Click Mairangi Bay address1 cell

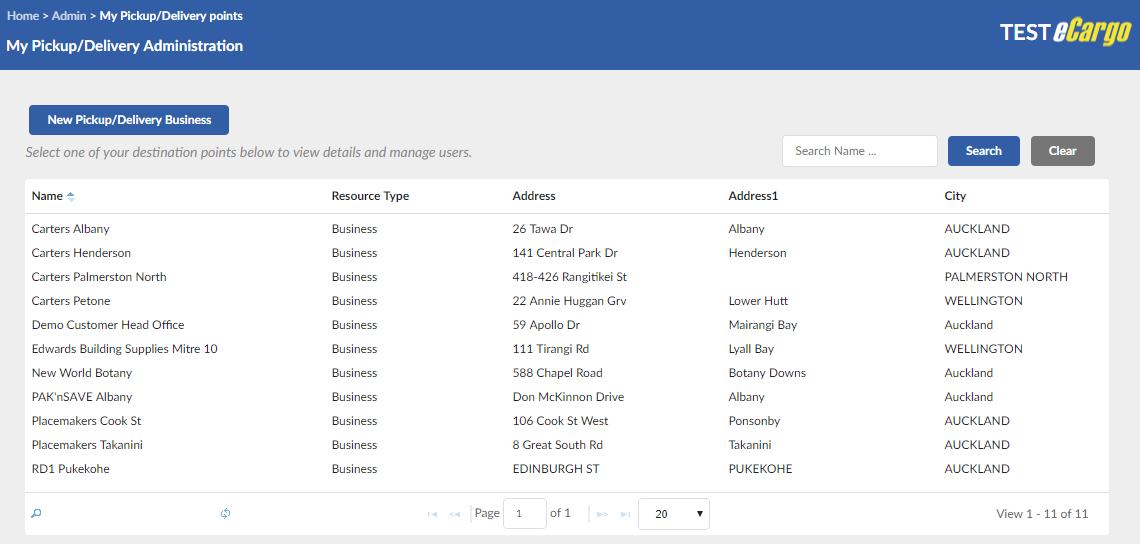(x=763, y=324)
